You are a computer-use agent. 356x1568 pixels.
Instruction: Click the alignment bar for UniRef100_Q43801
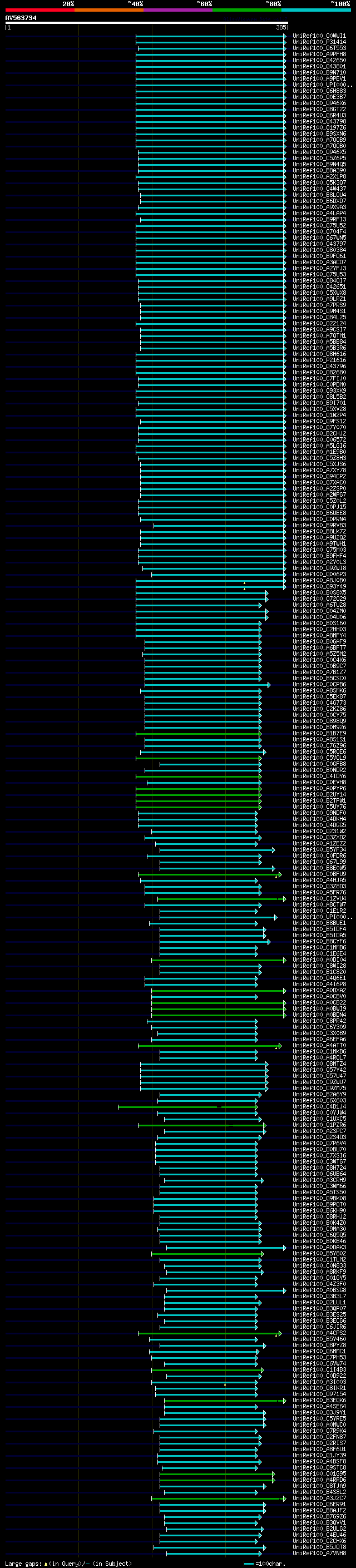[211, 66]
